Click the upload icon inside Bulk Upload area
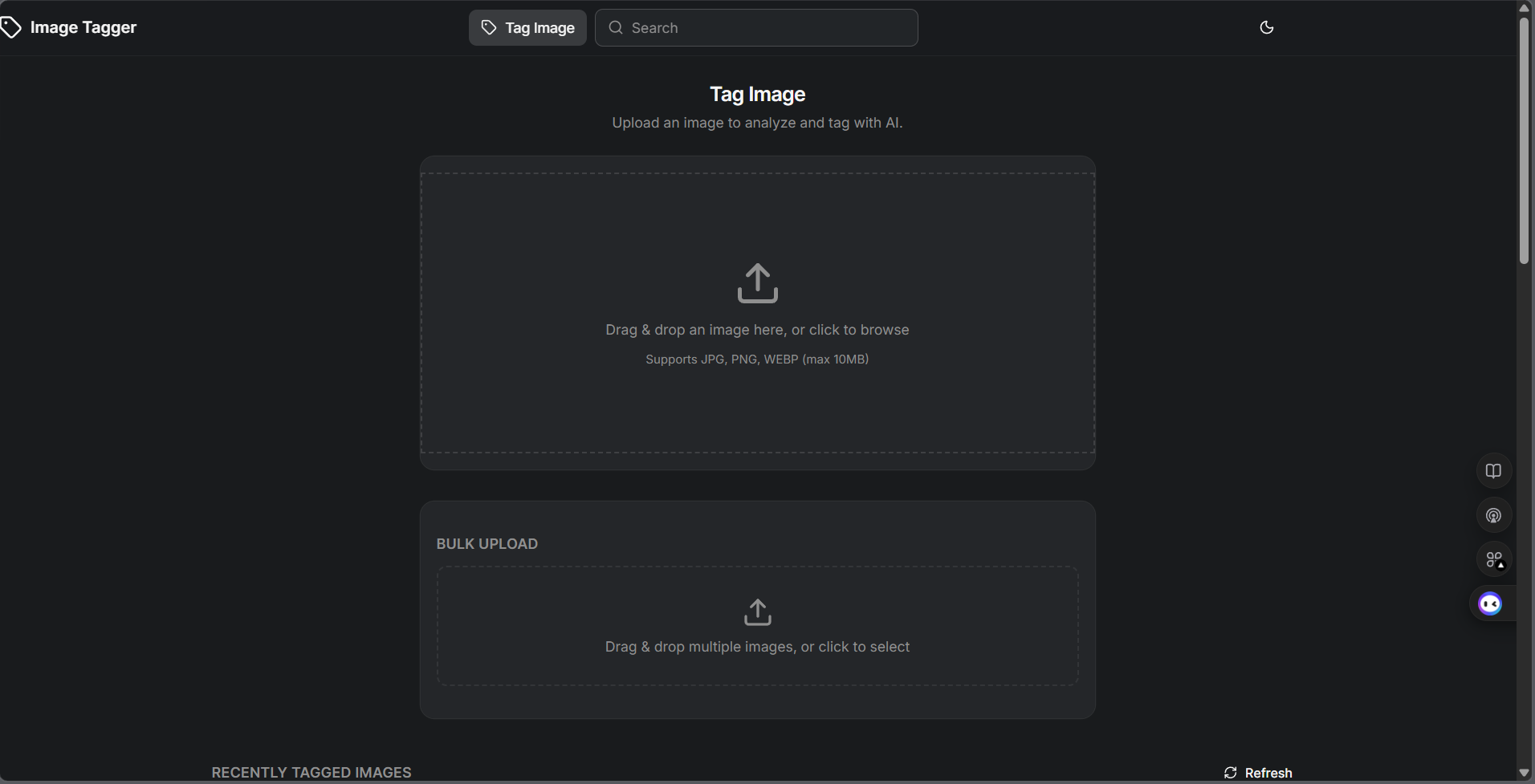 coord(757,611)
